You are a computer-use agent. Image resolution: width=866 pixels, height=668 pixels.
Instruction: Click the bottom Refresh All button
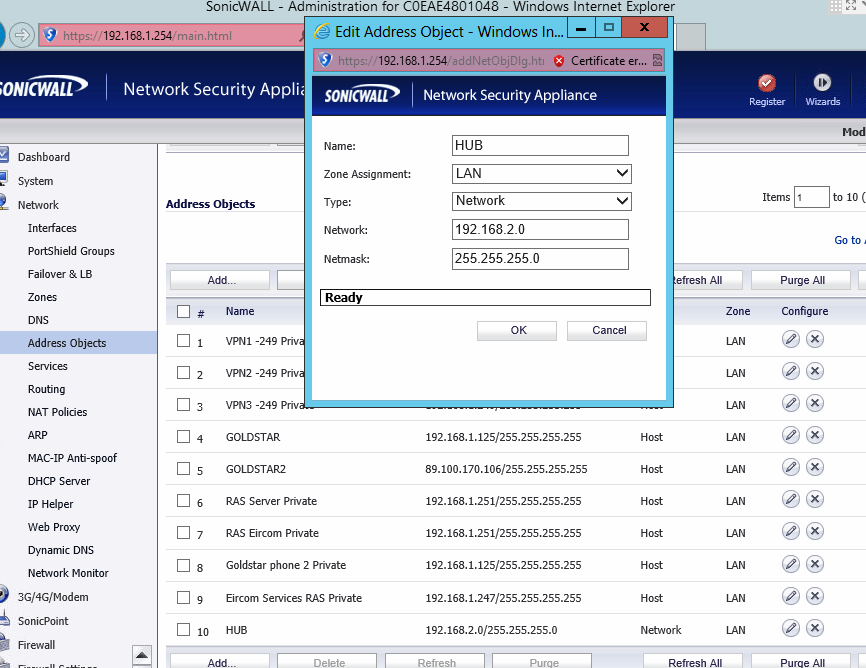coord(693,662)
